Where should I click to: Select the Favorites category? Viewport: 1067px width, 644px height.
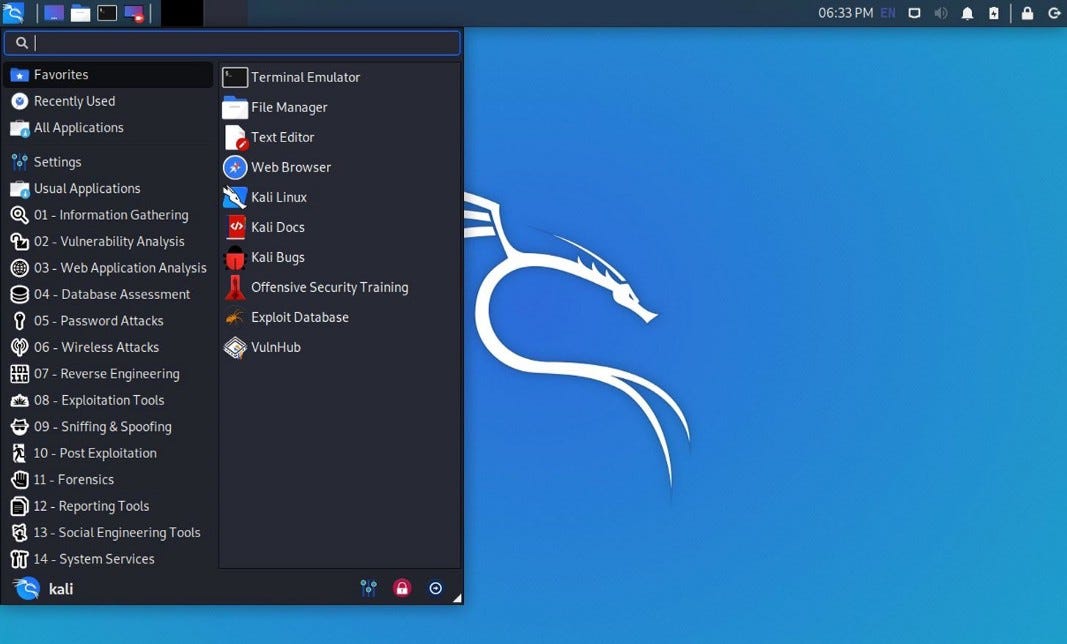click(x=108, y=75)
